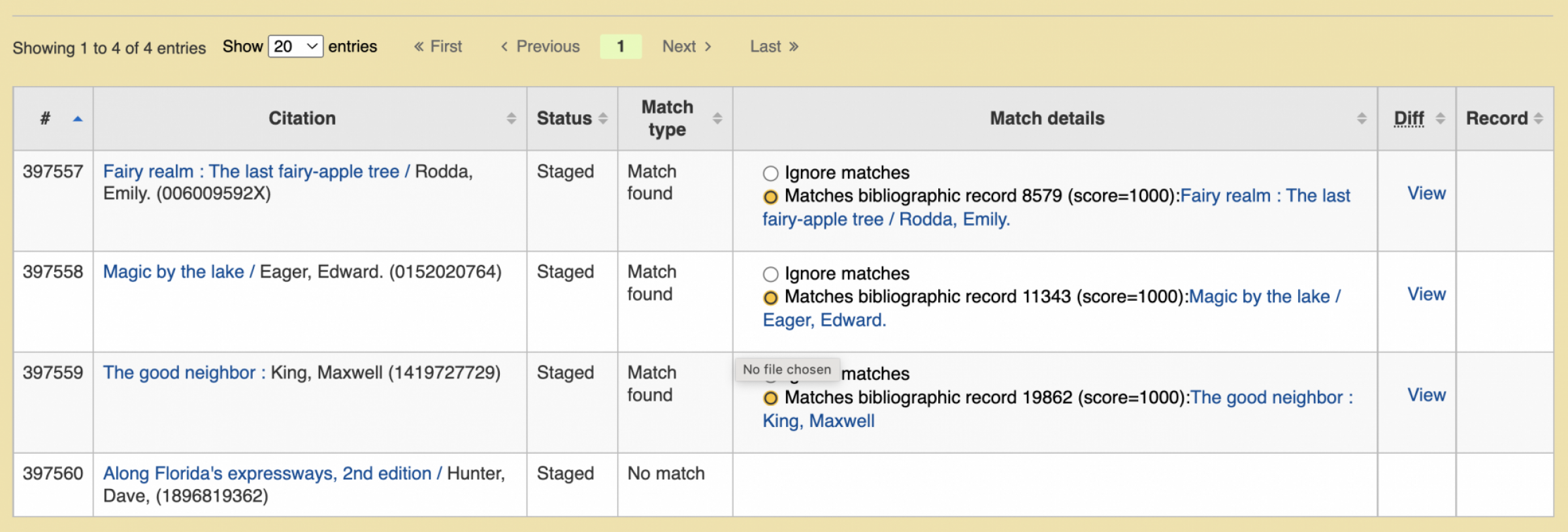
Task: View diff for record 397558
Action: point(1426,294)
